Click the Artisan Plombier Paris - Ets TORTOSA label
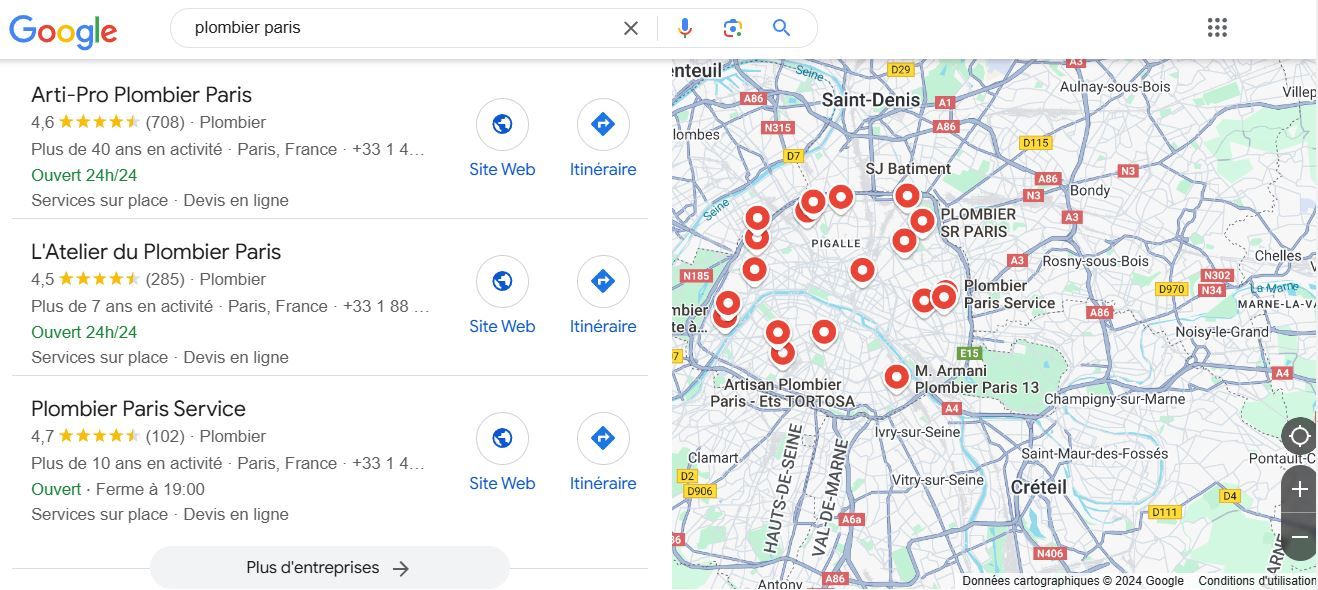Image resolution: width=1318 pixels, height=590 pixels. pos(783,393)
